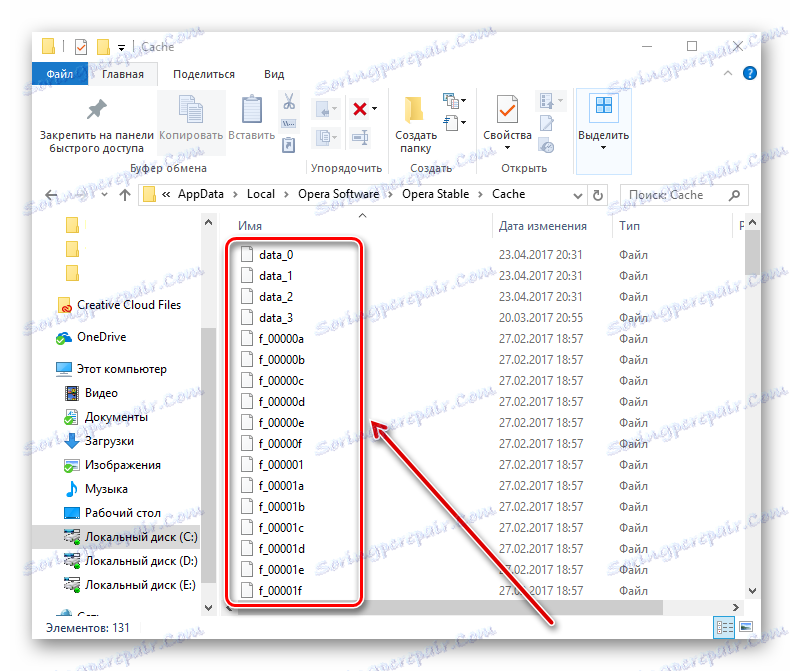
Task: Open address bar history dropdown
Action: click(578, 195)
